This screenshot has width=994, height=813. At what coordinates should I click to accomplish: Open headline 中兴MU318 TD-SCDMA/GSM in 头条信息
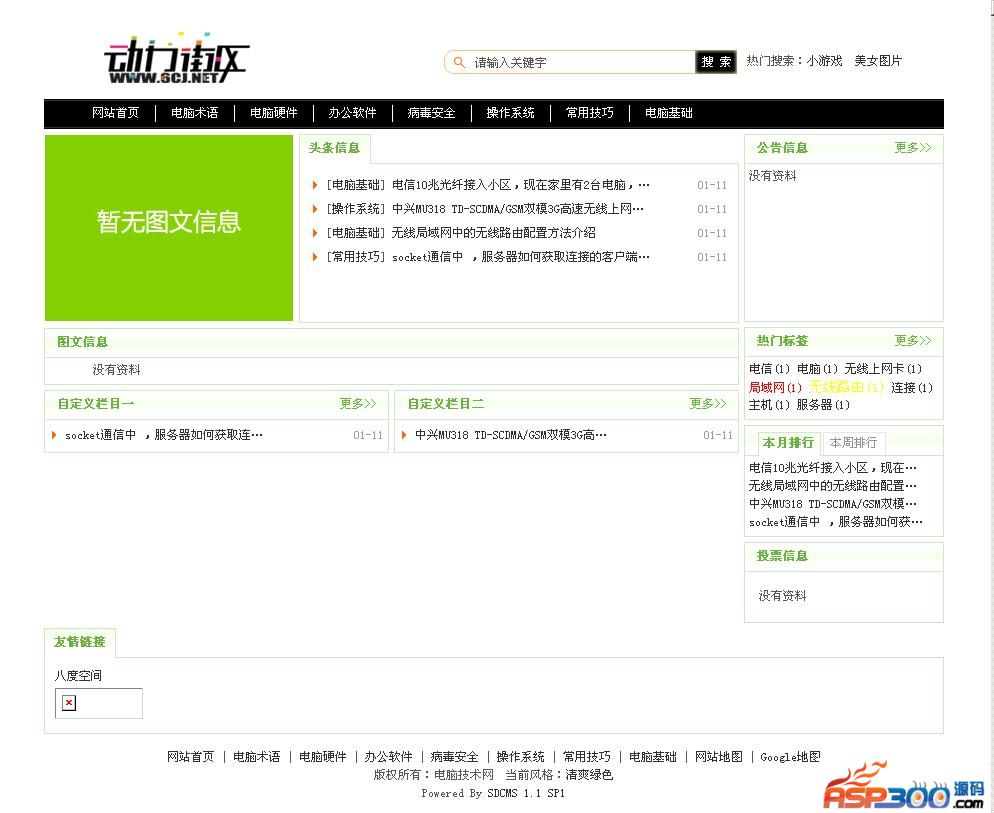click(518, 209)
